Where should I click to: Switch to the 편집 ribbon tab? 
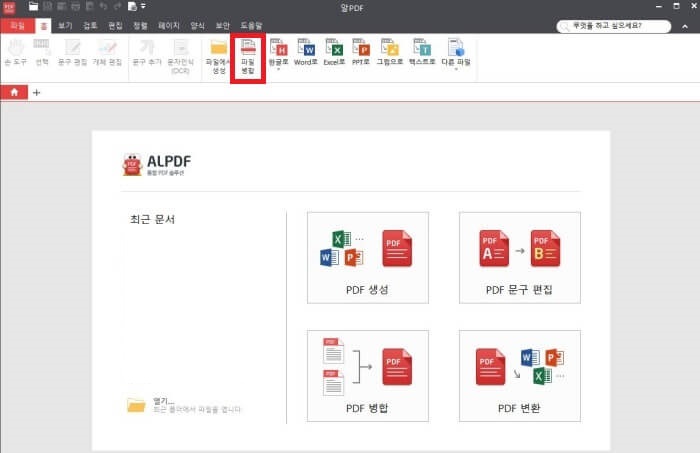coord(115,26)
